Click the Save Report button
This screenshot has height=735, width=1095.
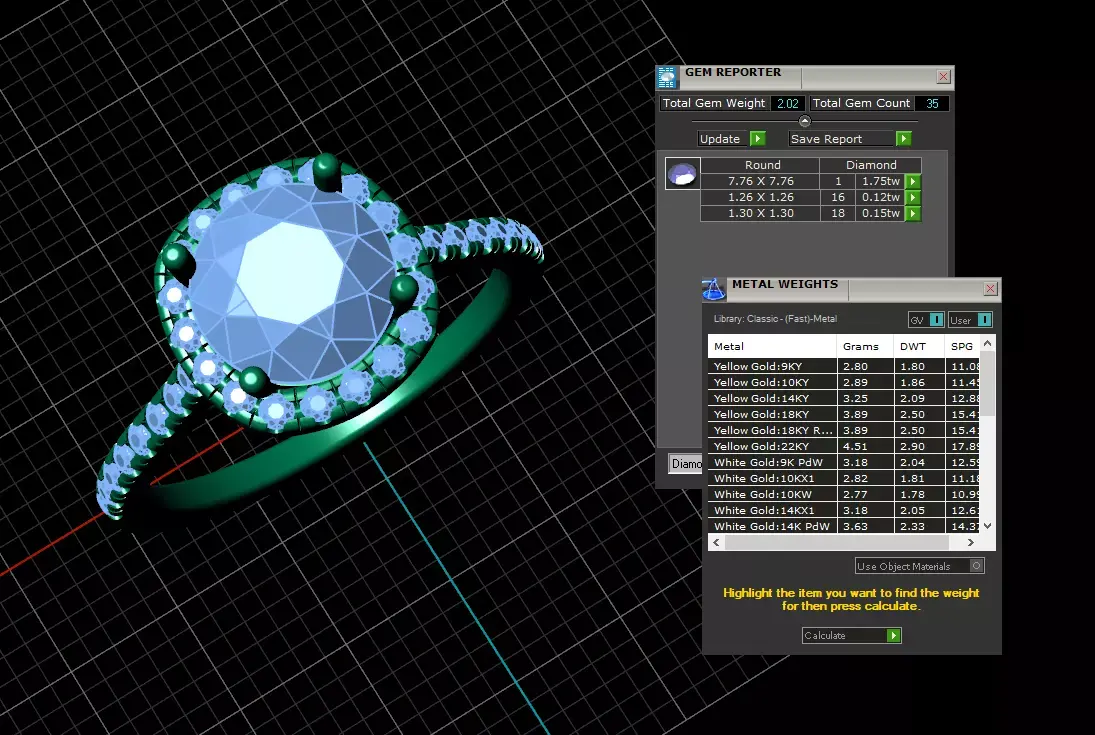point(850,139)
